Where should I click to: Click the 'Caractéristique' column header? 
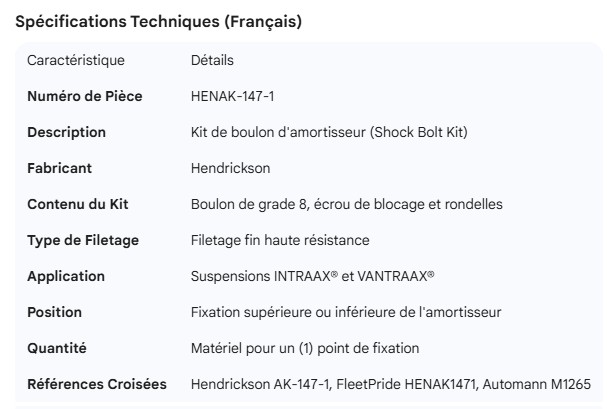[x=76, y=61]
